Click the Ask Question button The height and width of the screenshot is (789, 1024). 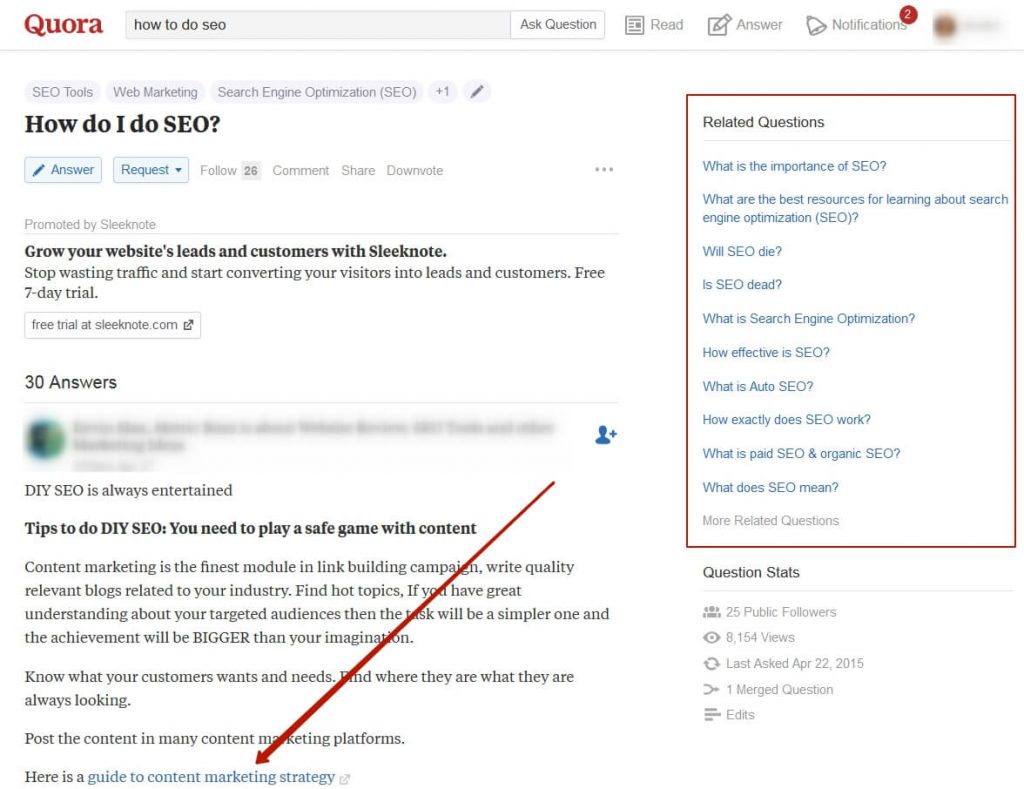pyautogui.click(x=557, y=24)
